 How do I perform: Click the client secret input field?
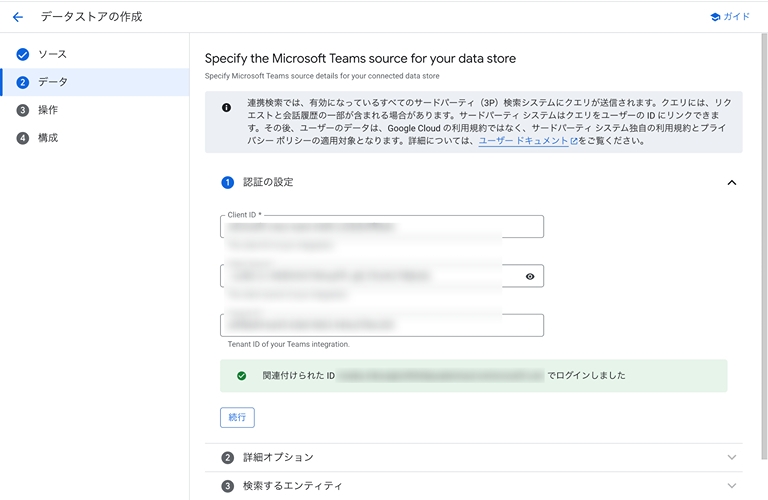coord(382,276)
